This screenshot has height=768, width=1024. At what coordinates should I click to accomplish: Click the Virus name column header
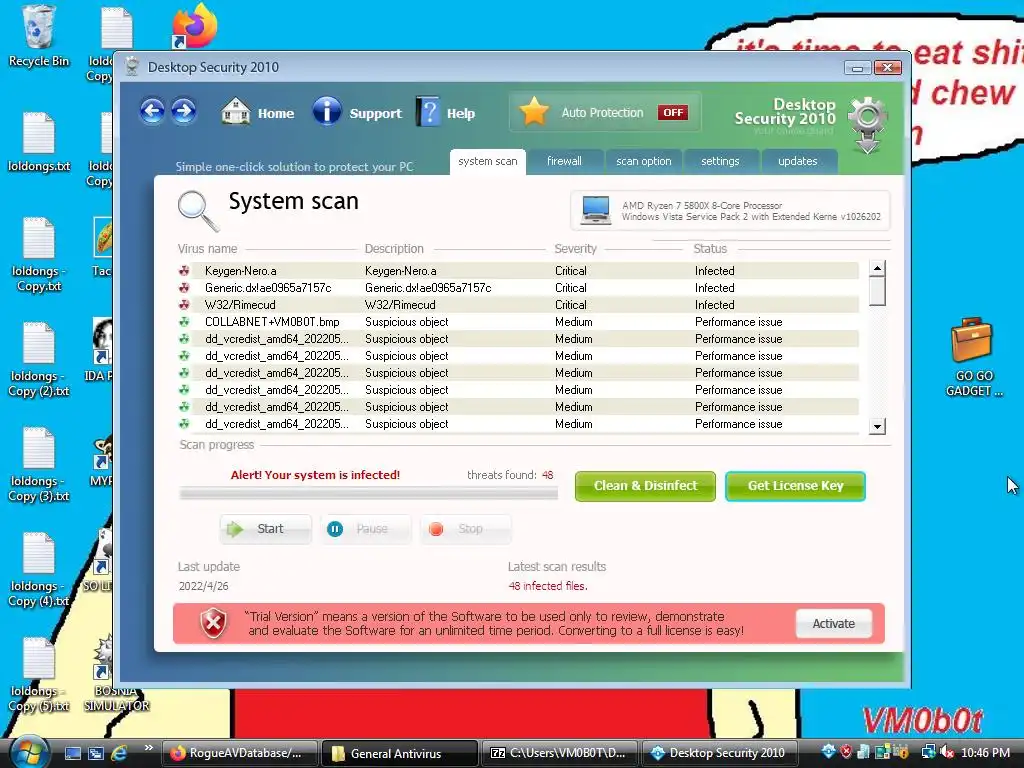[207, 249]
